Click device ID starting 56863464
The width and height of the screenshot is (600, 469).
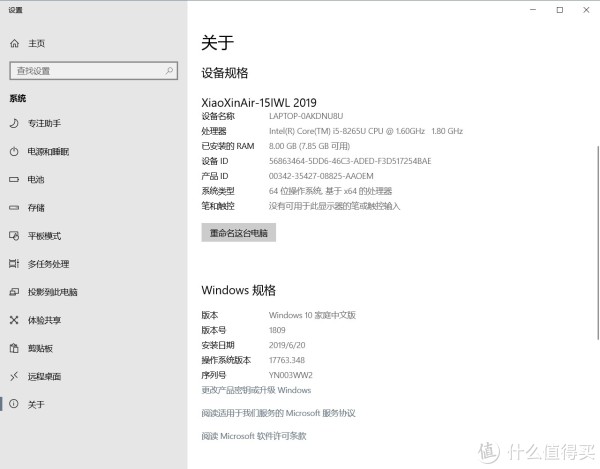350,161
